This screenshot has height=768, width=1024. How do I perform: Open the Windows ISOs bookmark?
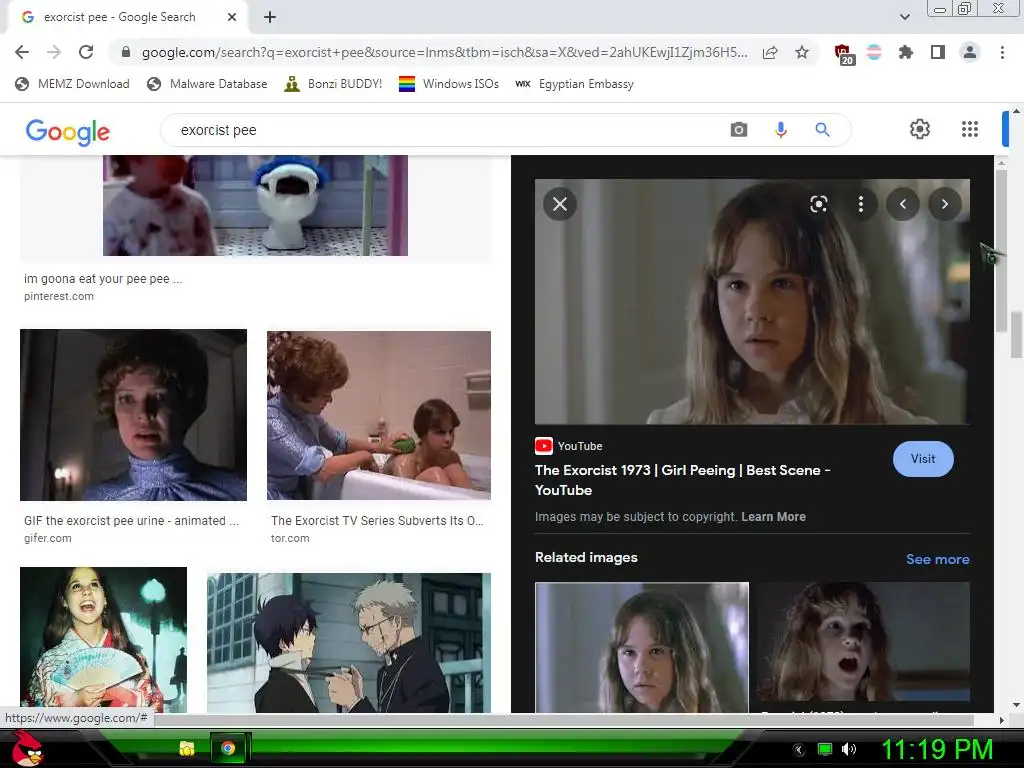pyautogui.click(x=449, y=84)
